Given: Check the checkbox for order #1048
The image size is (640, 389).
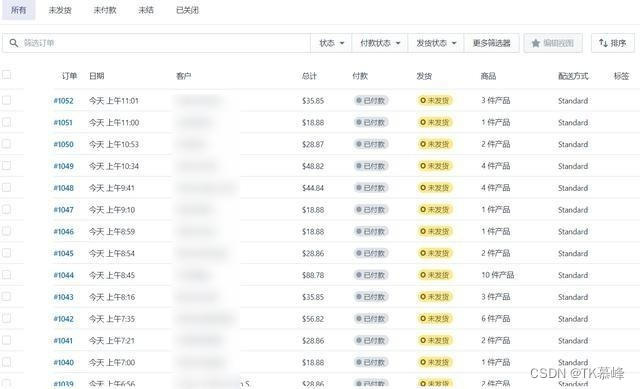Looking at the screenshot, I should (x=7, y=187).
